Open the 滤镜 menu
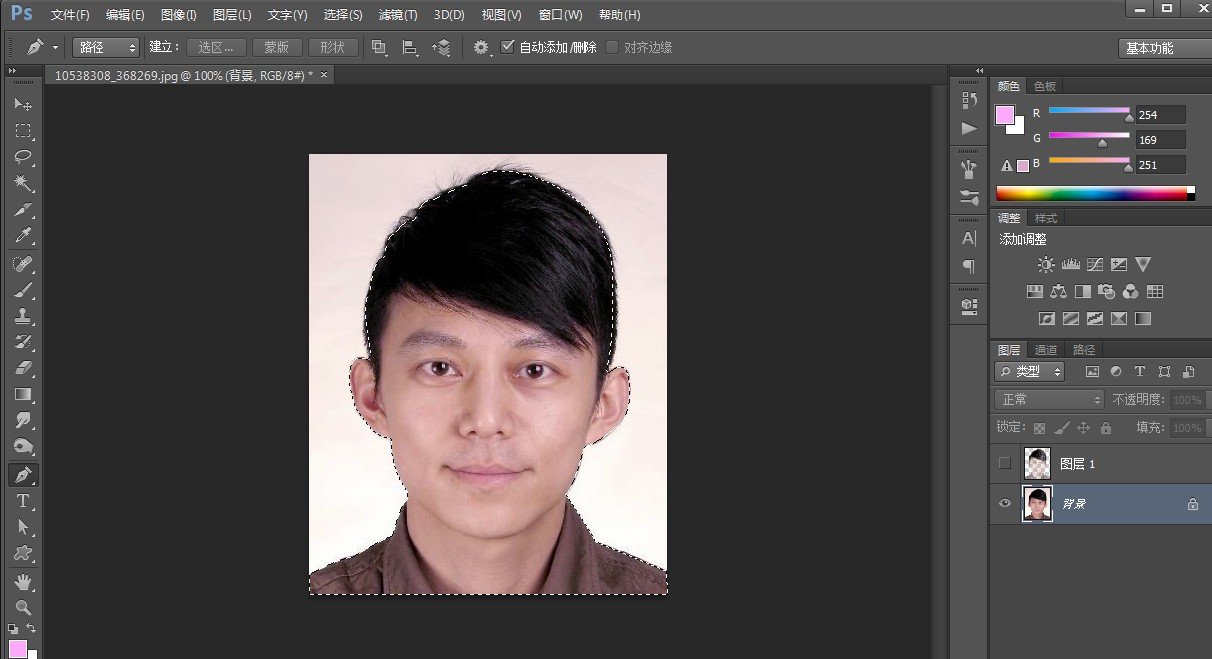The image size is (1212, 659). coord(396,14)
